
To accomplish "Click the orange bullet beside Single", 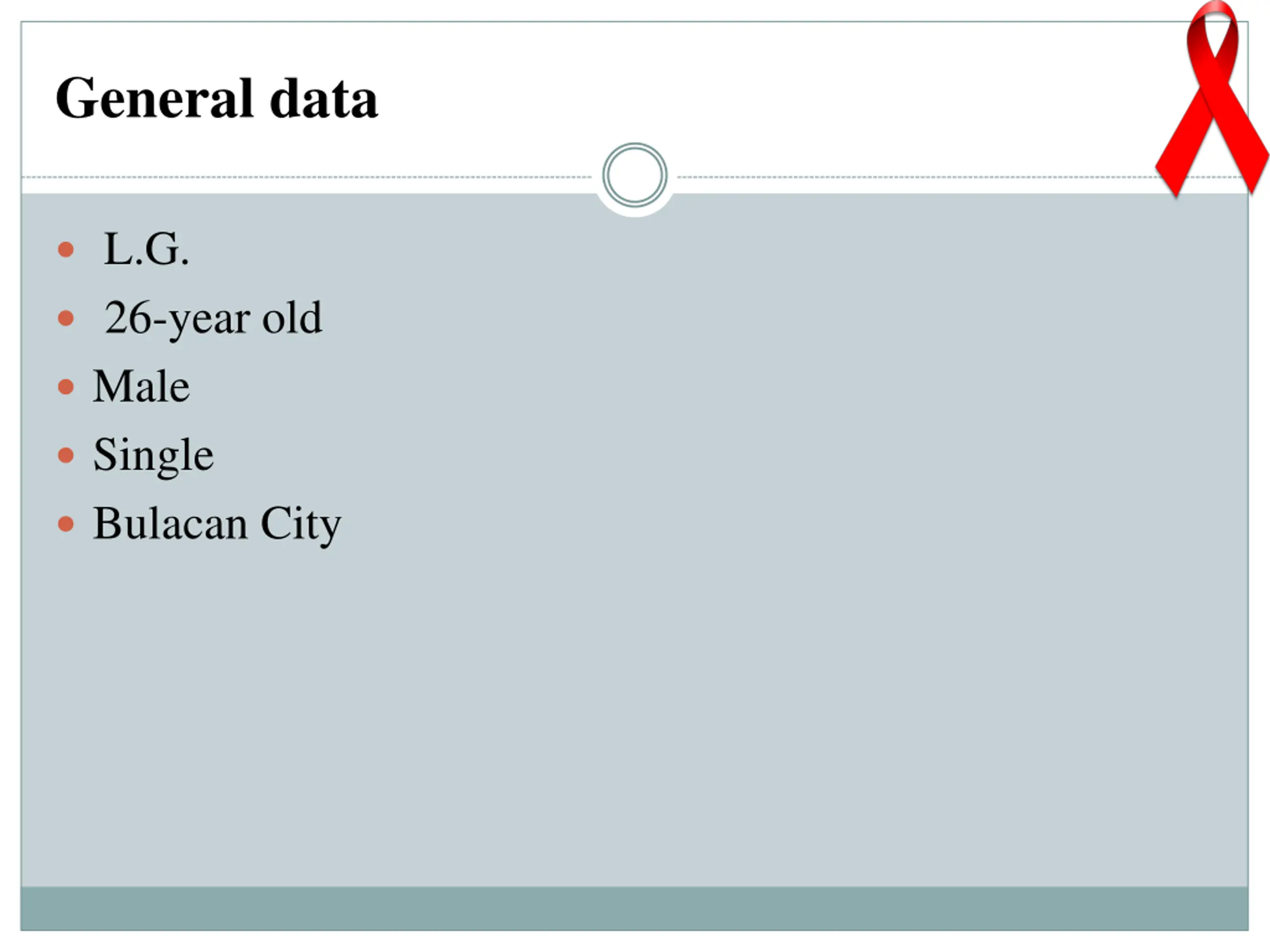I will [x=66, y=455].
